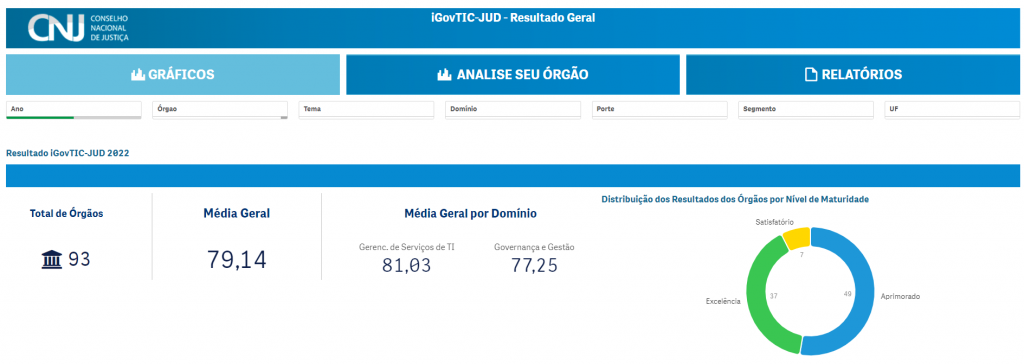Expand the Domínio filter
Viewport: 1024px width, 364px height.
(x=513, y=110)
